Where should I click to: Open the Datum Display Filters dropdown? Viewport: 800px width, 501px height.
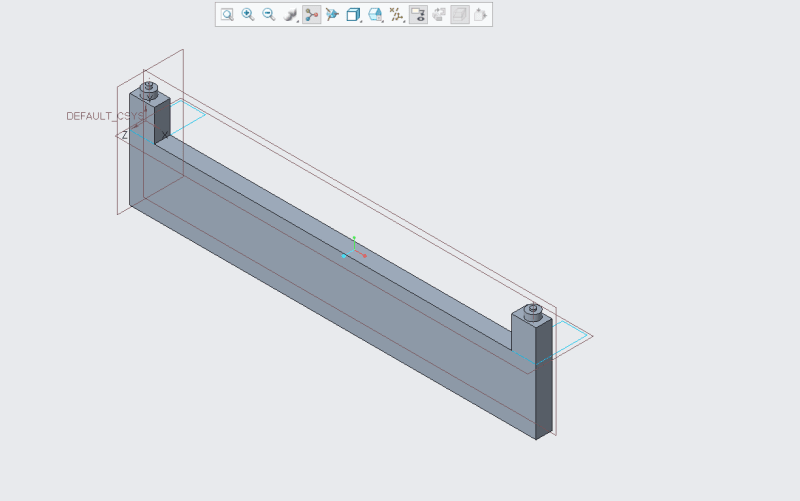(x=396, y=15)
